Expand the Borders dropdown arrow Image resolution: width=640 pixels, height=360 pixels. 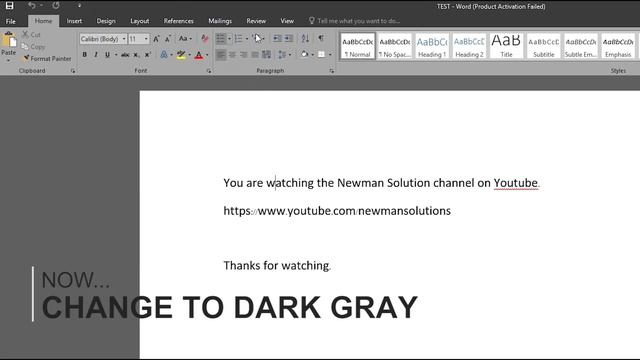[330, 55]
